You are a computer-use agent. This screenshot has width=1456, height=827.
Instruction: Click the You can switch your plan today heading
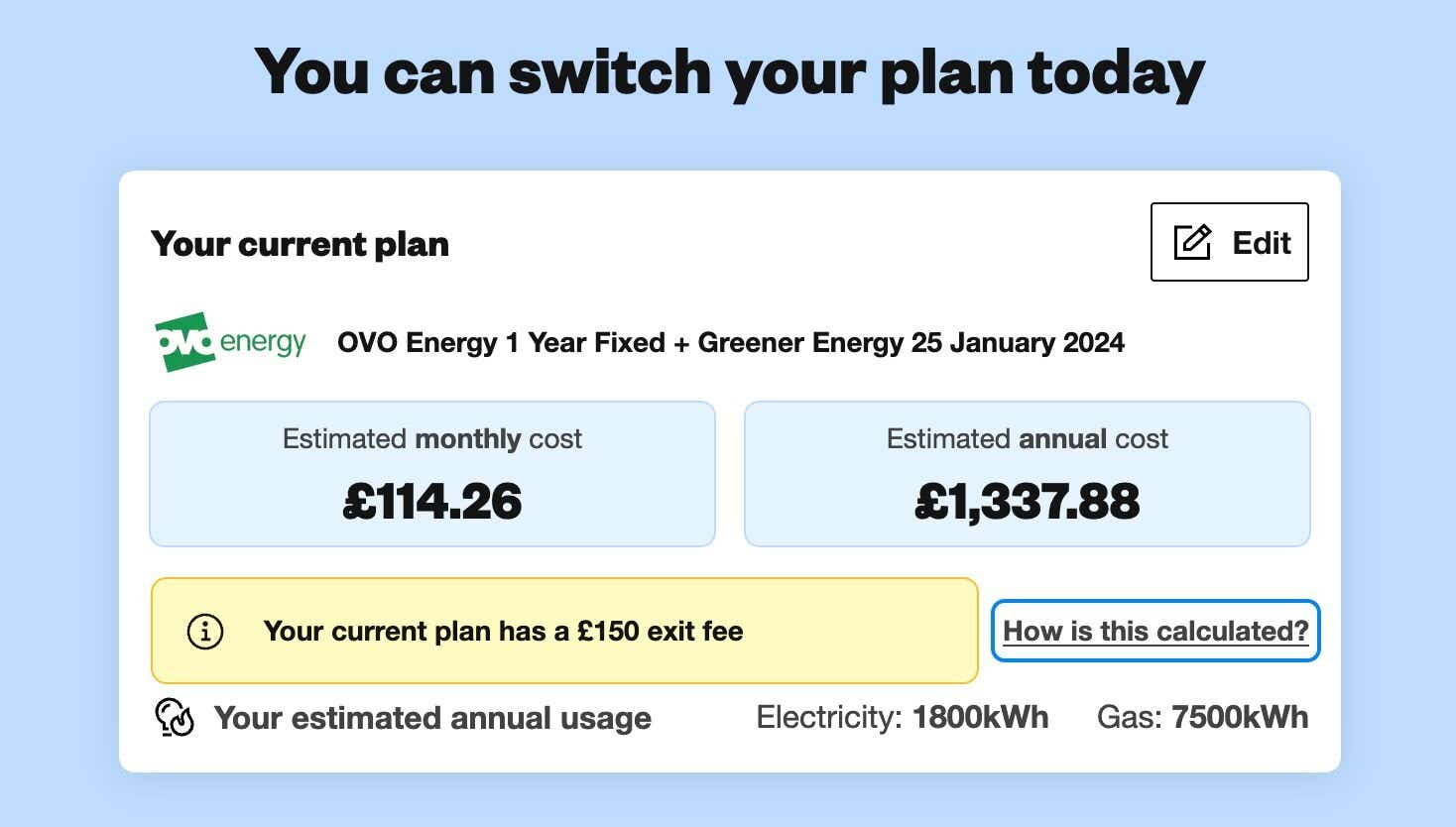pos(729,71)
